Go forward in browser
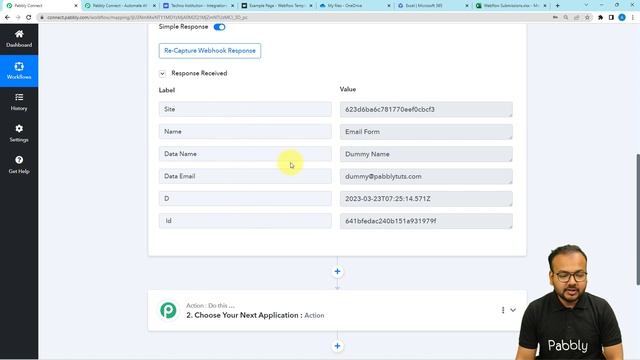 18,18
